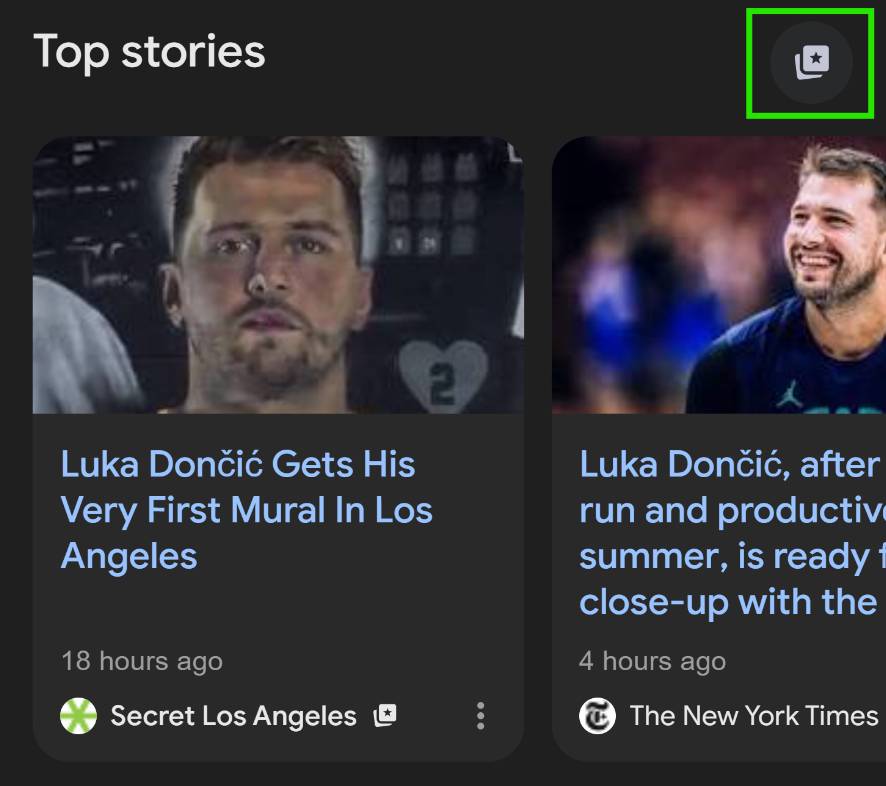Click the 18 hours ago timestamp
Screen dimensions: 886x786
coord(142,660)
